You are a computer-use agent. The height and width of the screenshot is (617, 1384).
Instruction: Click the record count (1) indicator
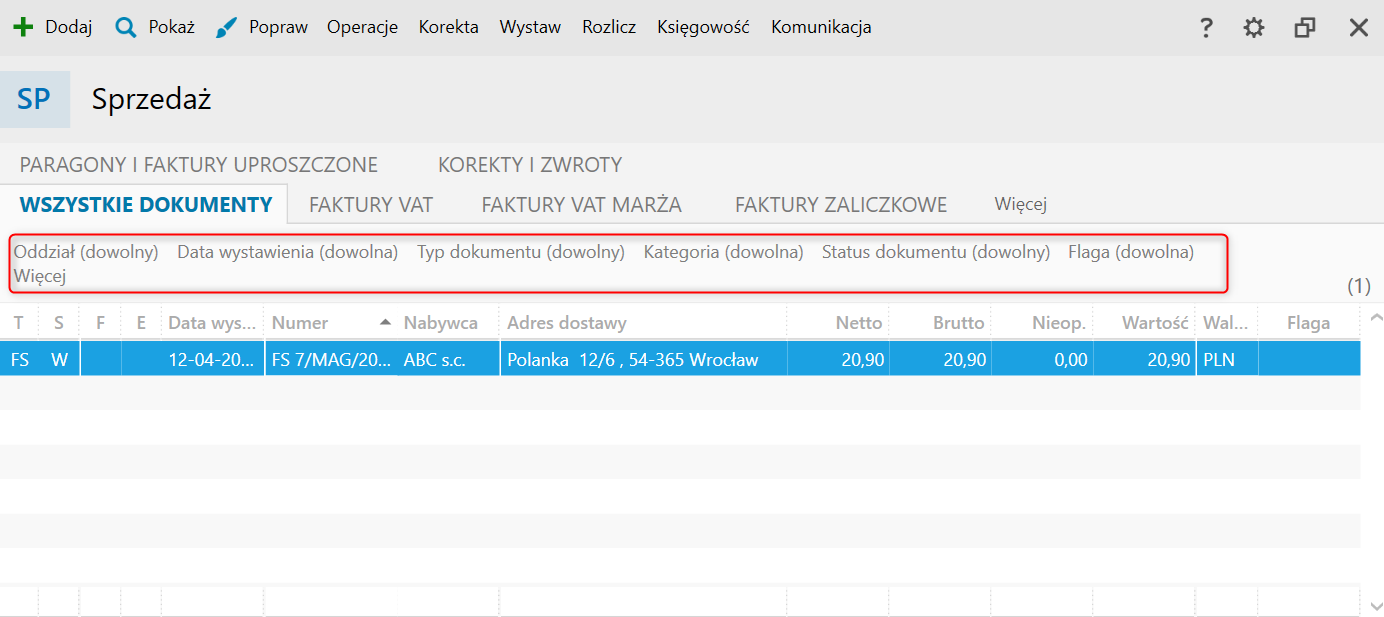[x=1358, y=287]
